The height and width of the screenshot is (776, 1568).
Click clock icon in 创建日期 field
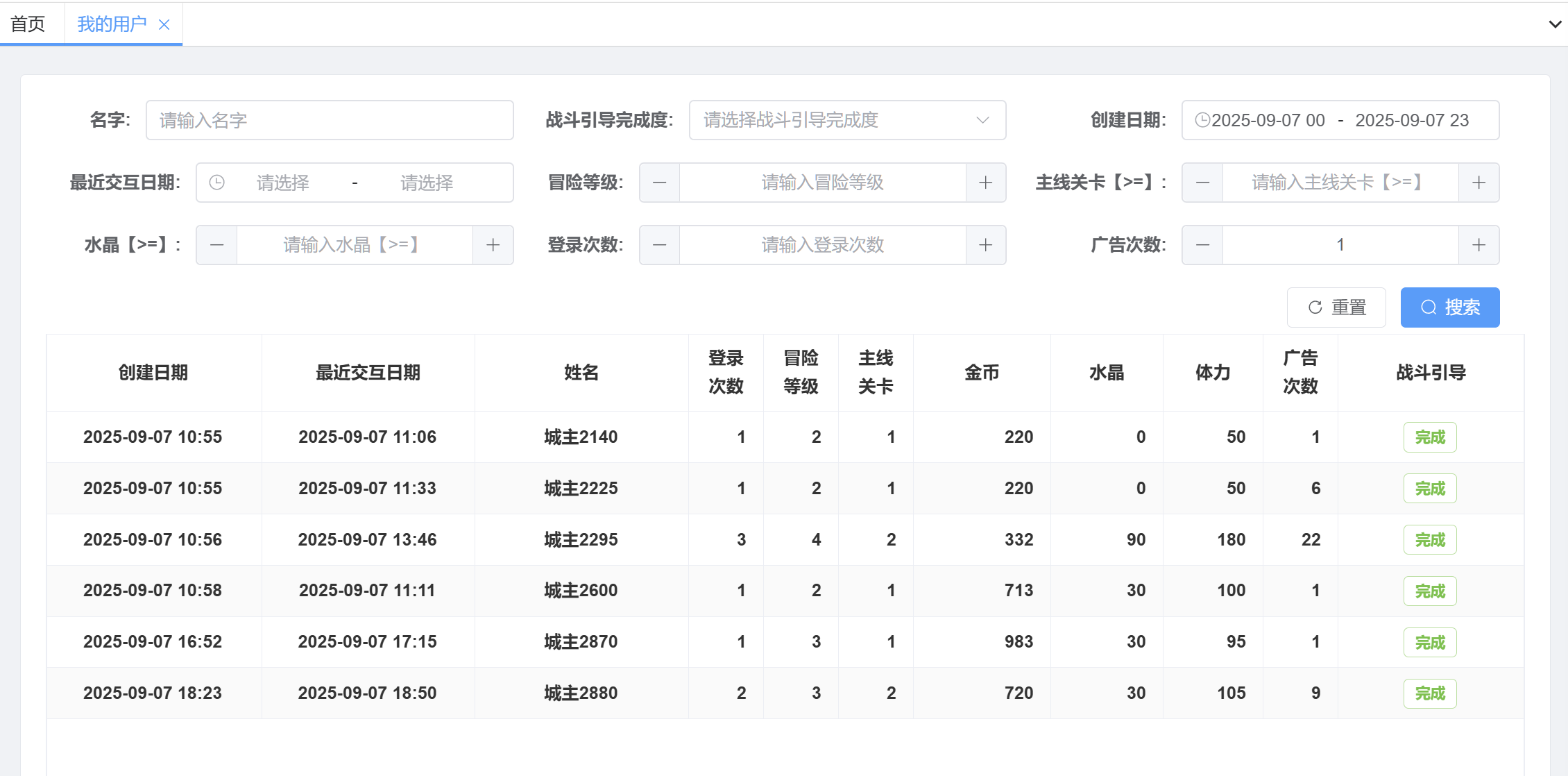(1202, 120)
